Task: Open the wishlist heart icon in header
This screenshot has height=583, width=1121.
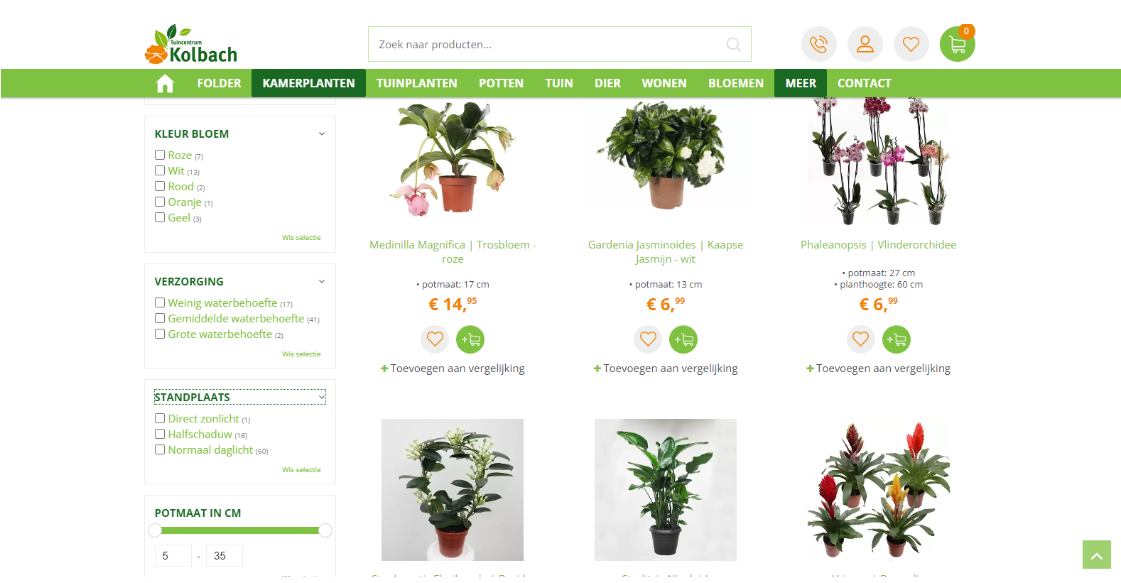Action: click(911, 44)
